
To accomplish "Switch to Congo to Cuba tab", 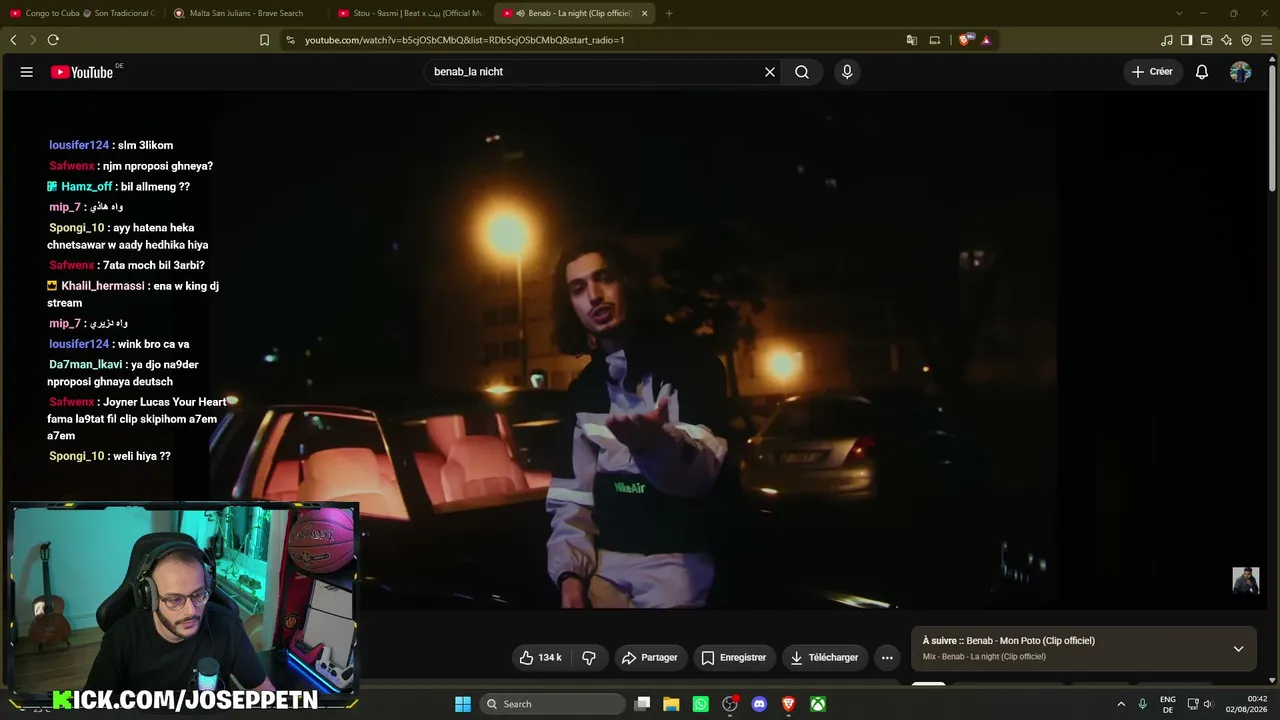I will pos(81,13).
